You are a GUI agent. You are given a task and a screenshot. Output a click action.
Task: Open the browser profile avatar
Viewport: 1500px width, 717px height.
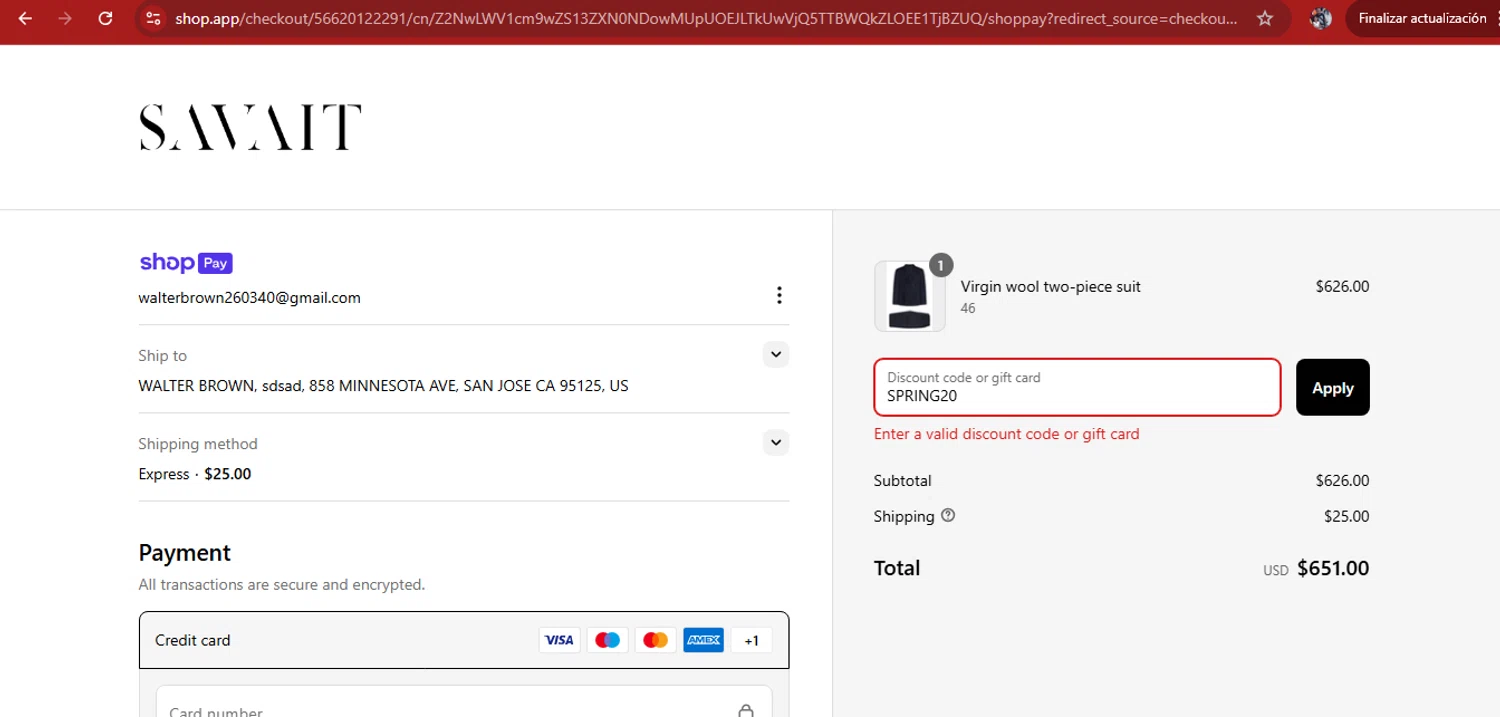coord(1321,19)
